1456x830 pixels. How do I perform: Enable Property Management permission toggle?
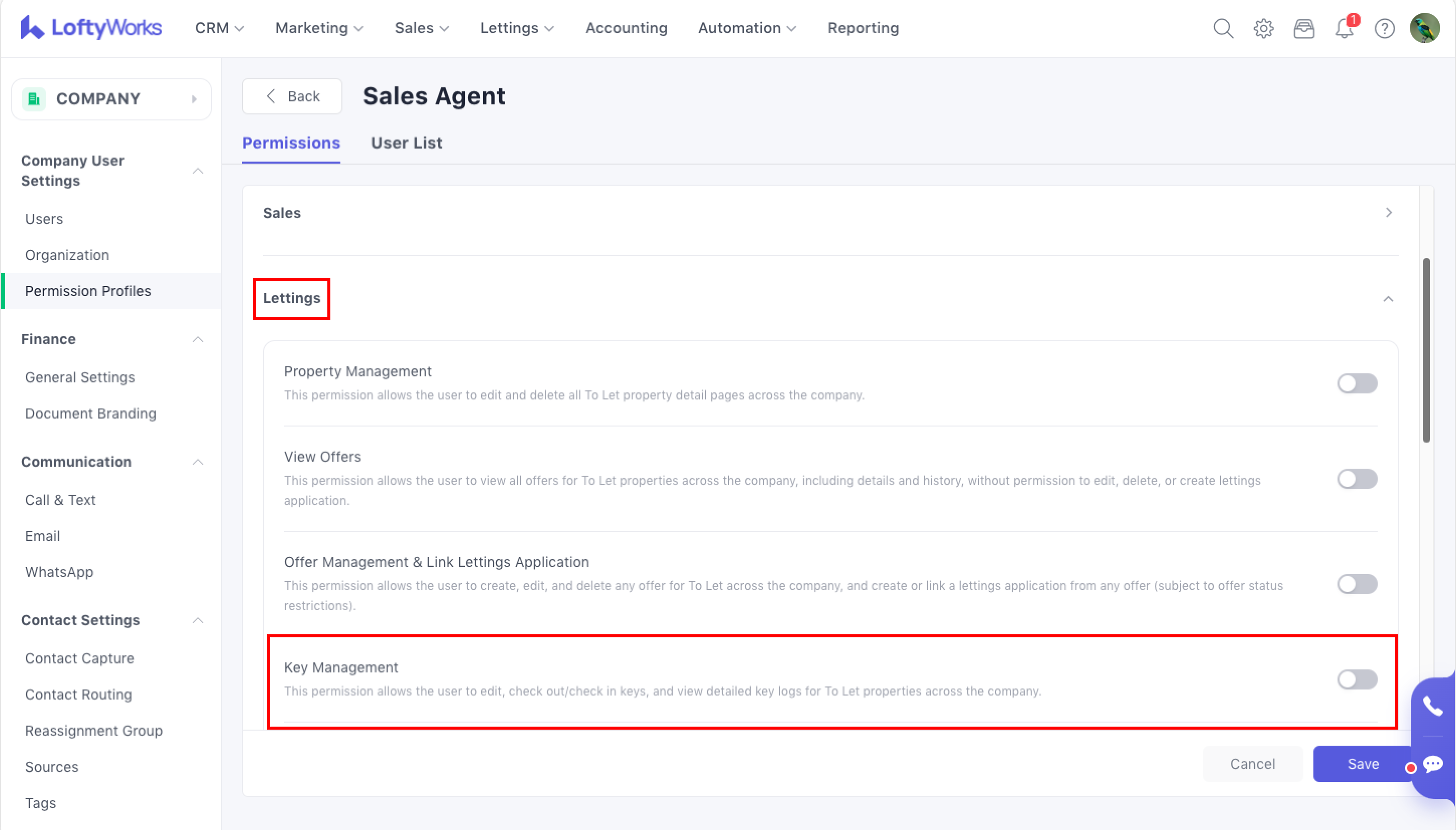[x=1357, y=383]
